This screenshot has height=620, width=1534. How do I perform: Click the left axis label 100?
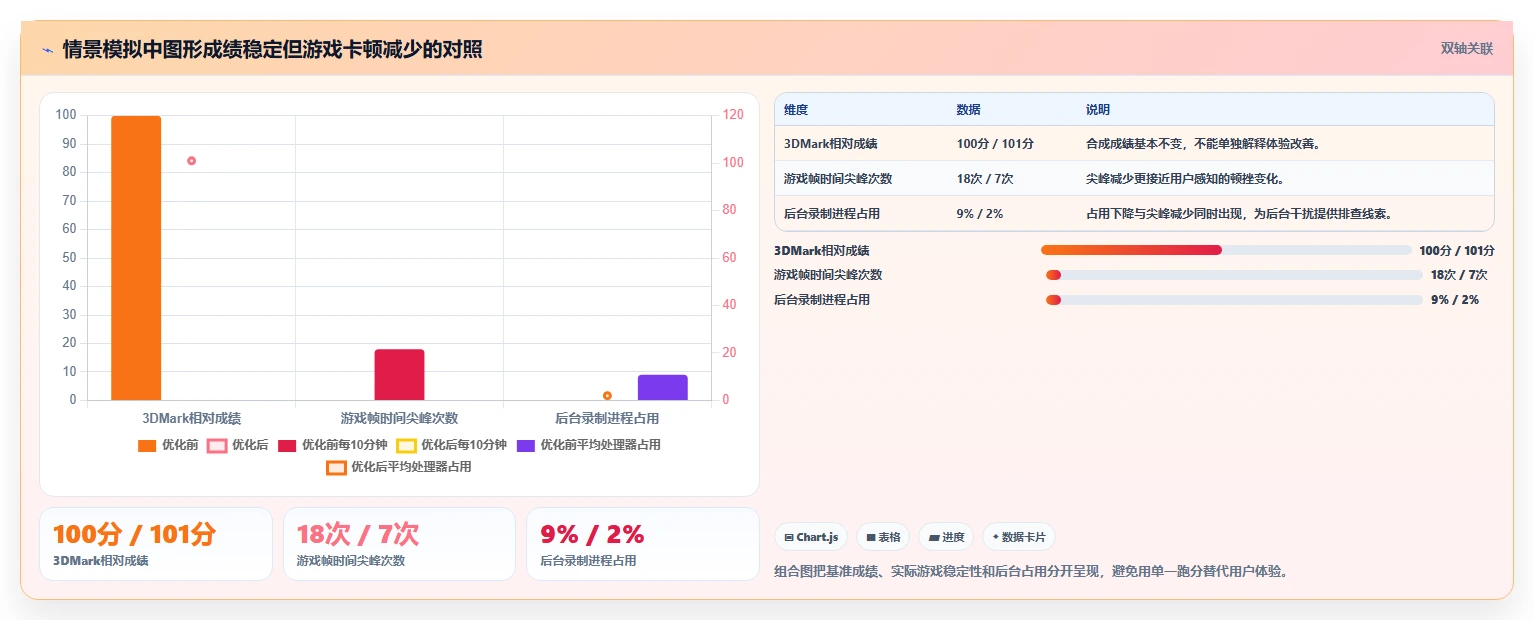[66, 115]
